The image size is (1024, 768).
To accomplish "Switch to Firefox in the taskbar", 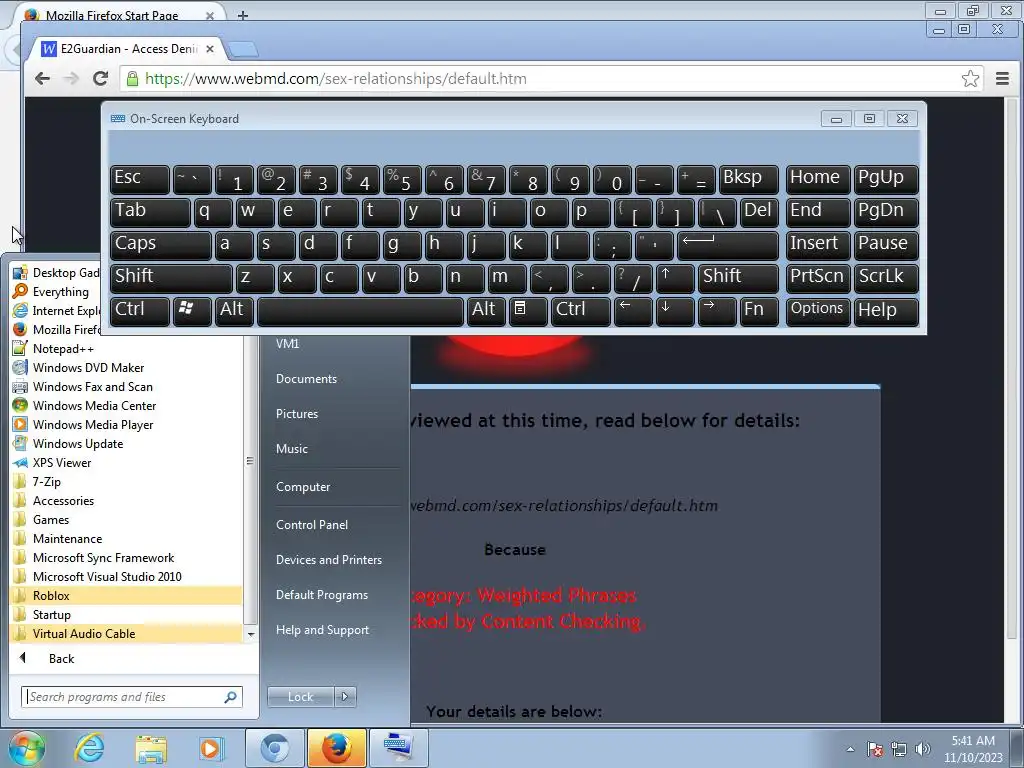I will [336, 748].
